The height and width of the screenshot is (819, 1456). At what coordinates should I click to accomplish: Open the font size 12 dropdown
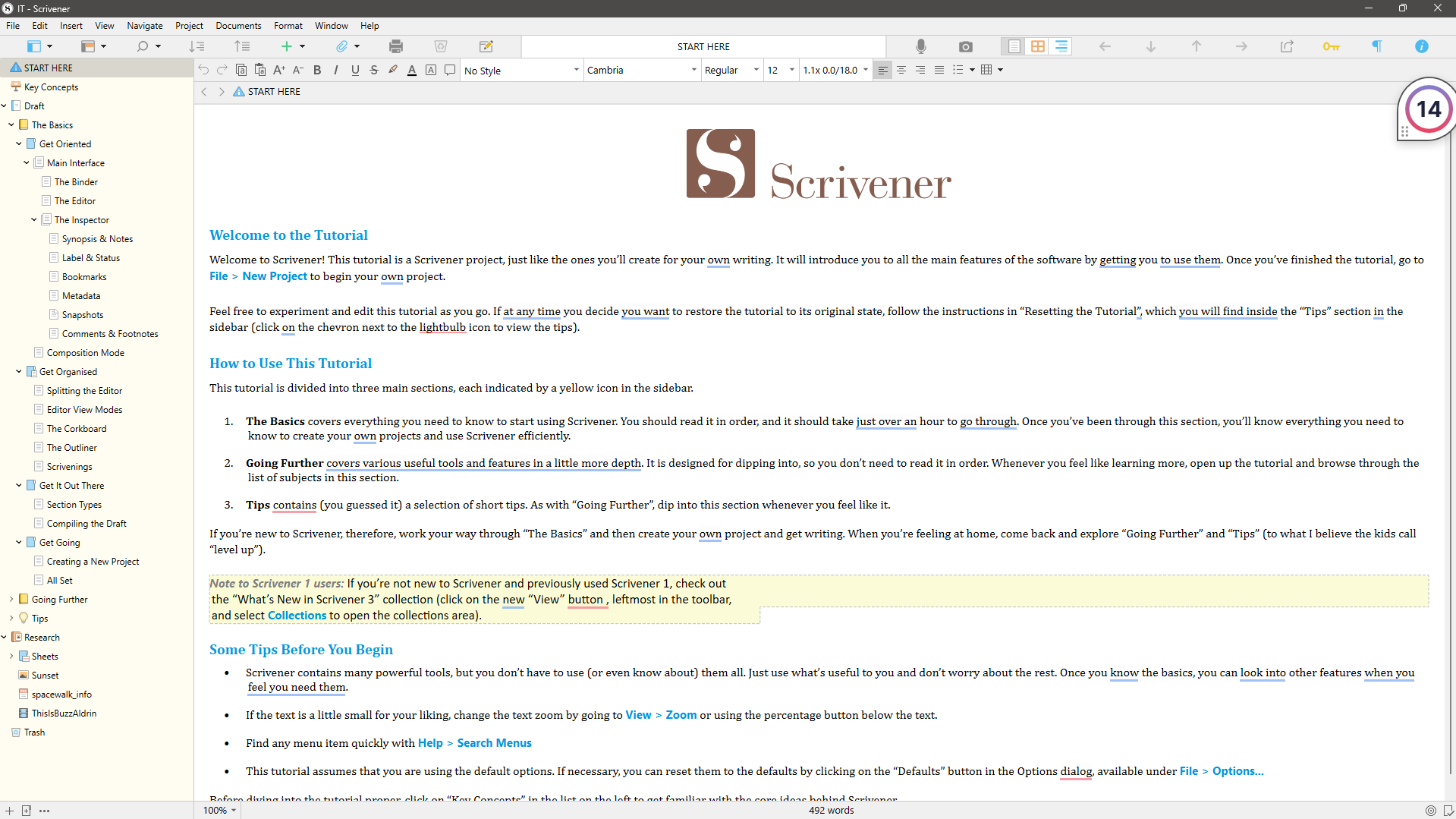[x=781, y=70]
